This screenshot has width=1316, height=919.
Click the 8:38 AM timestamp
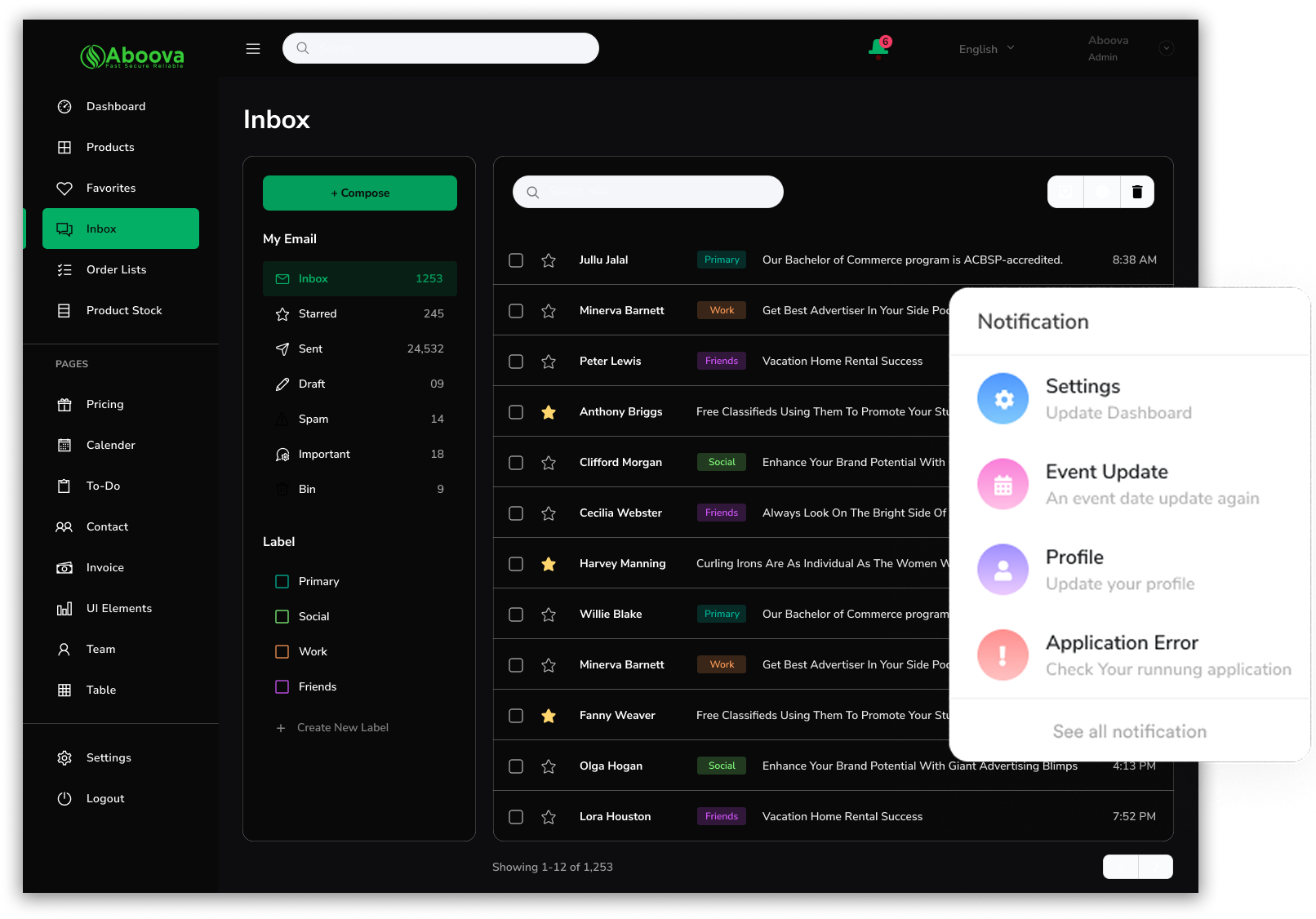pyautogui.click(x=1134, y=260)
